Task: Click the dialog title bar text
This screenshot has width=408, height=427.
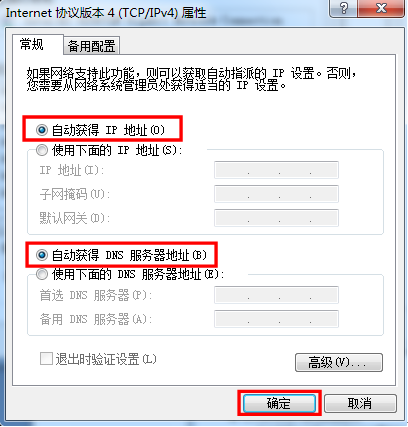Action: [x=106, y=13]
